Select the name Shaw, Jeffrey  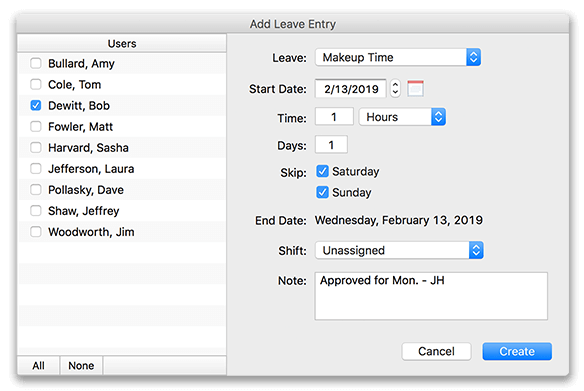[84, 211]
